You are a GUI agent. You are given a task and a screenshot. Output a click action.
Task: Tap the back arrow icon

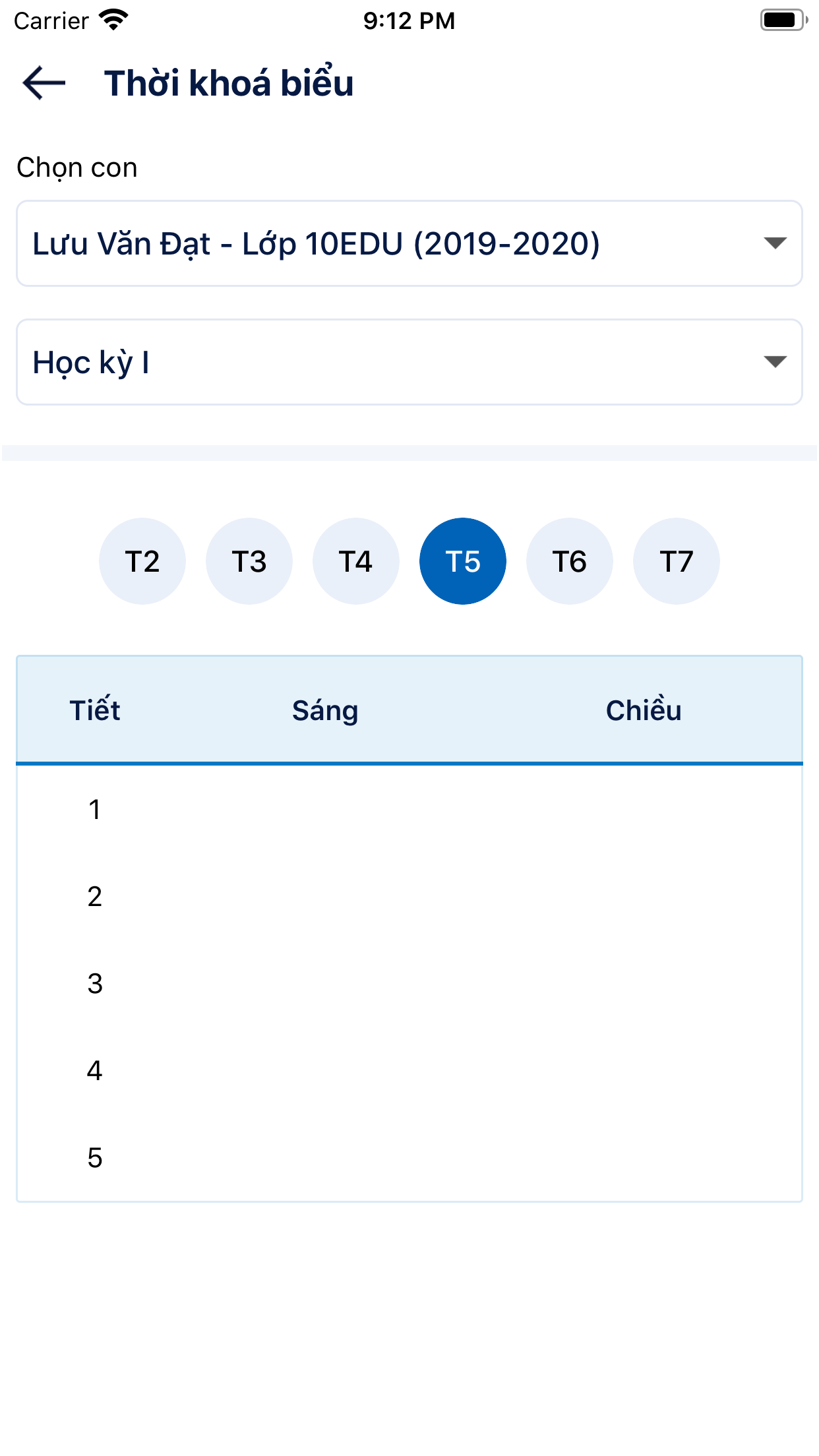(44, 83)
